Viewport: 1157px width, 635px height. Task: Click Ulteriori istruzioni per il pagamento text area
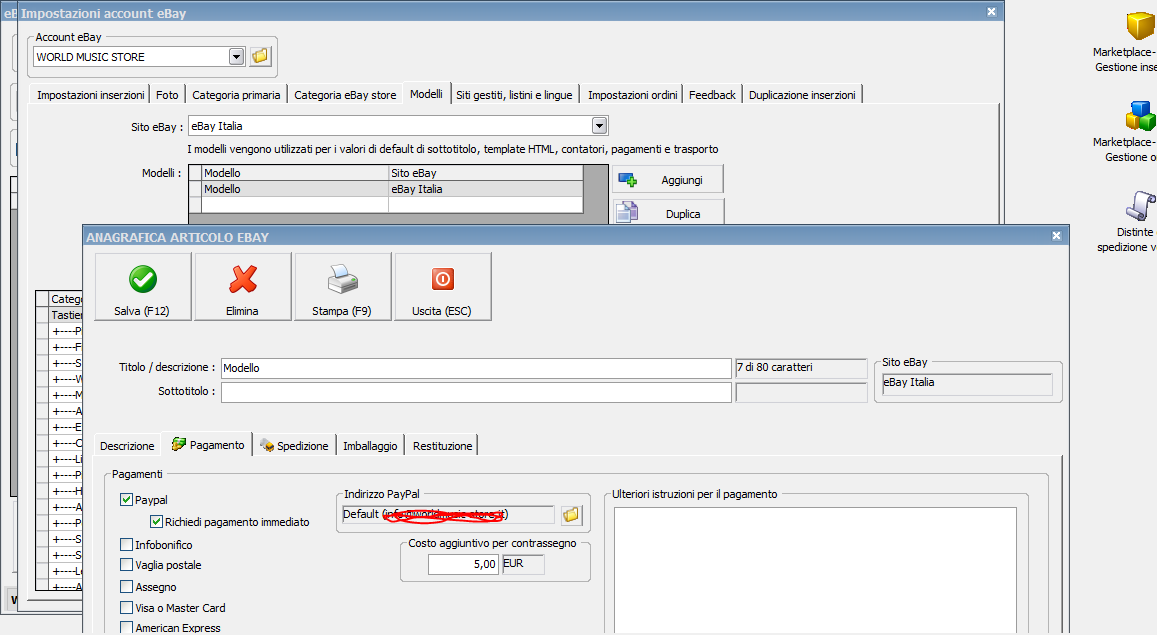815,571
